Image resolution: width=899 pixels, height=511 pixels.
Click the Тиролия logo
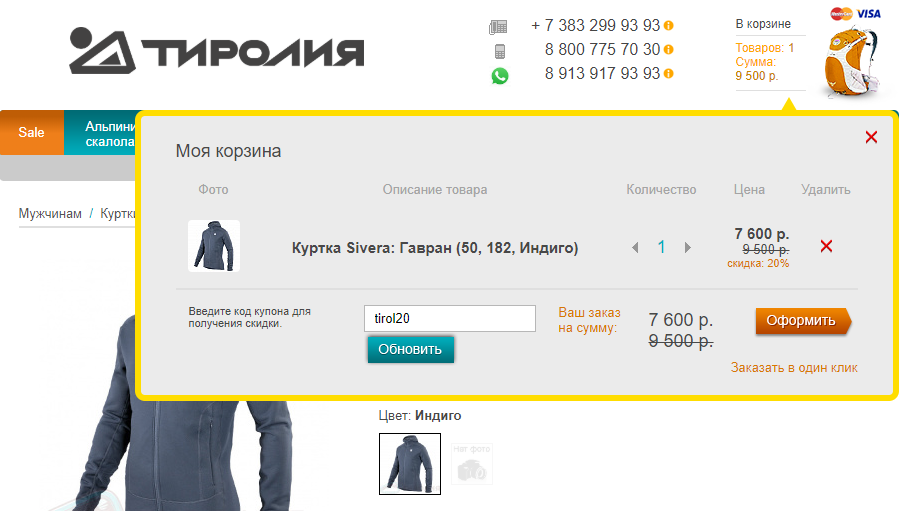217,50
